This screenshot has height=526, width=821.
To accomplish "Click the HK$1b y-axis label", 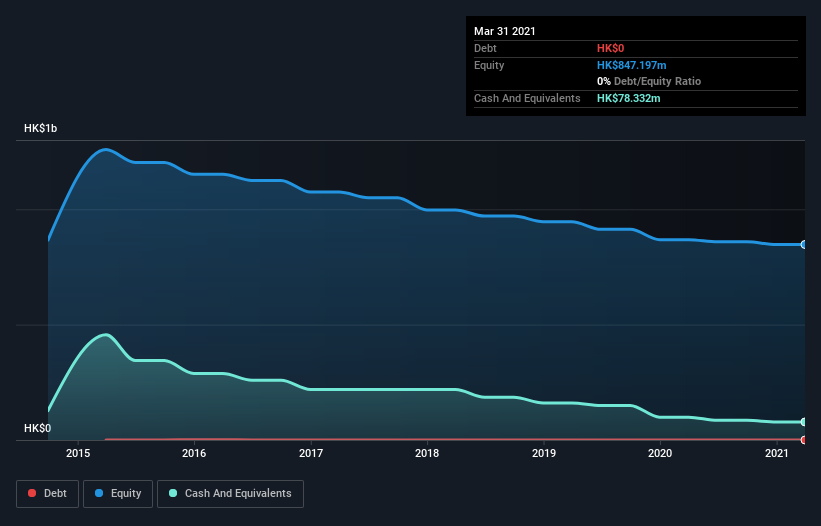I will (x=40, y=128).
